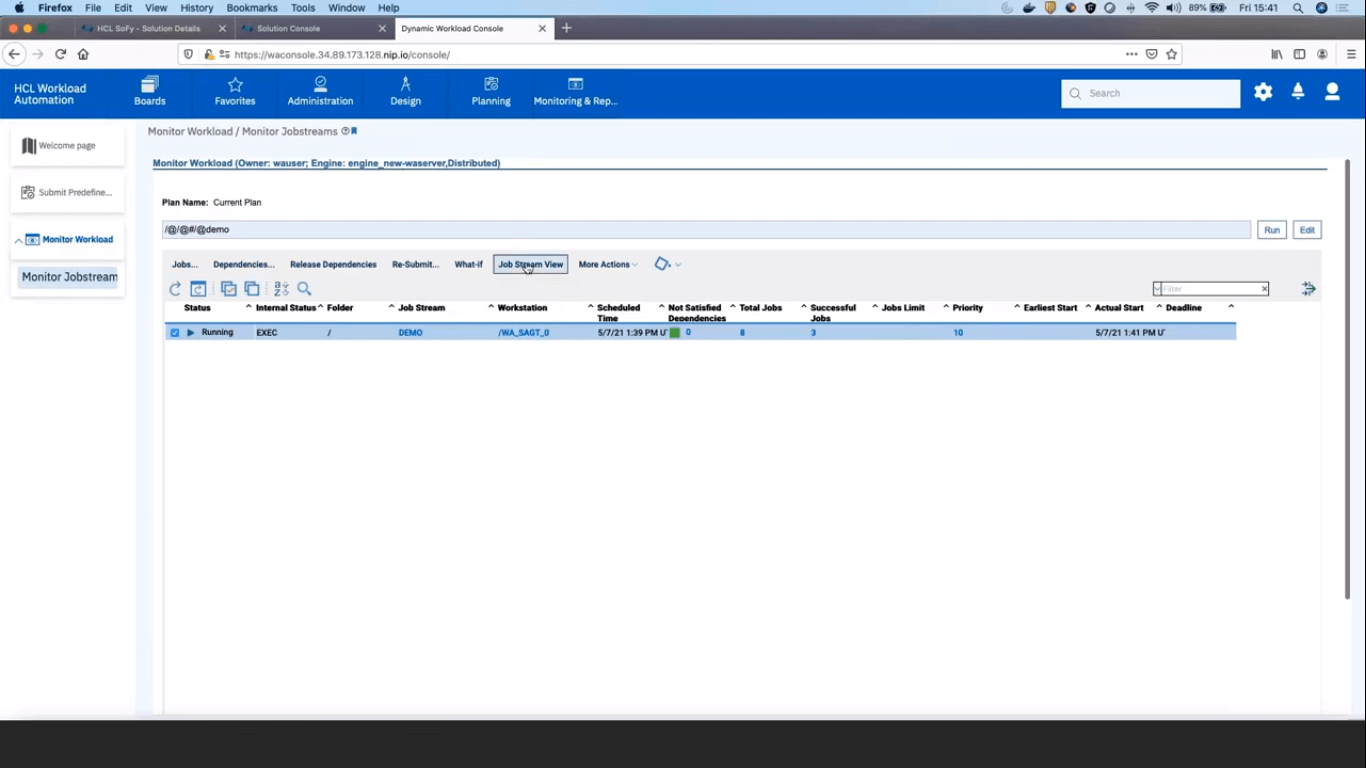This screenshot has width=1366, height=768.
Task: Click the deselect all rows icon
Action: pyautogui.click(x=252, y=289)
